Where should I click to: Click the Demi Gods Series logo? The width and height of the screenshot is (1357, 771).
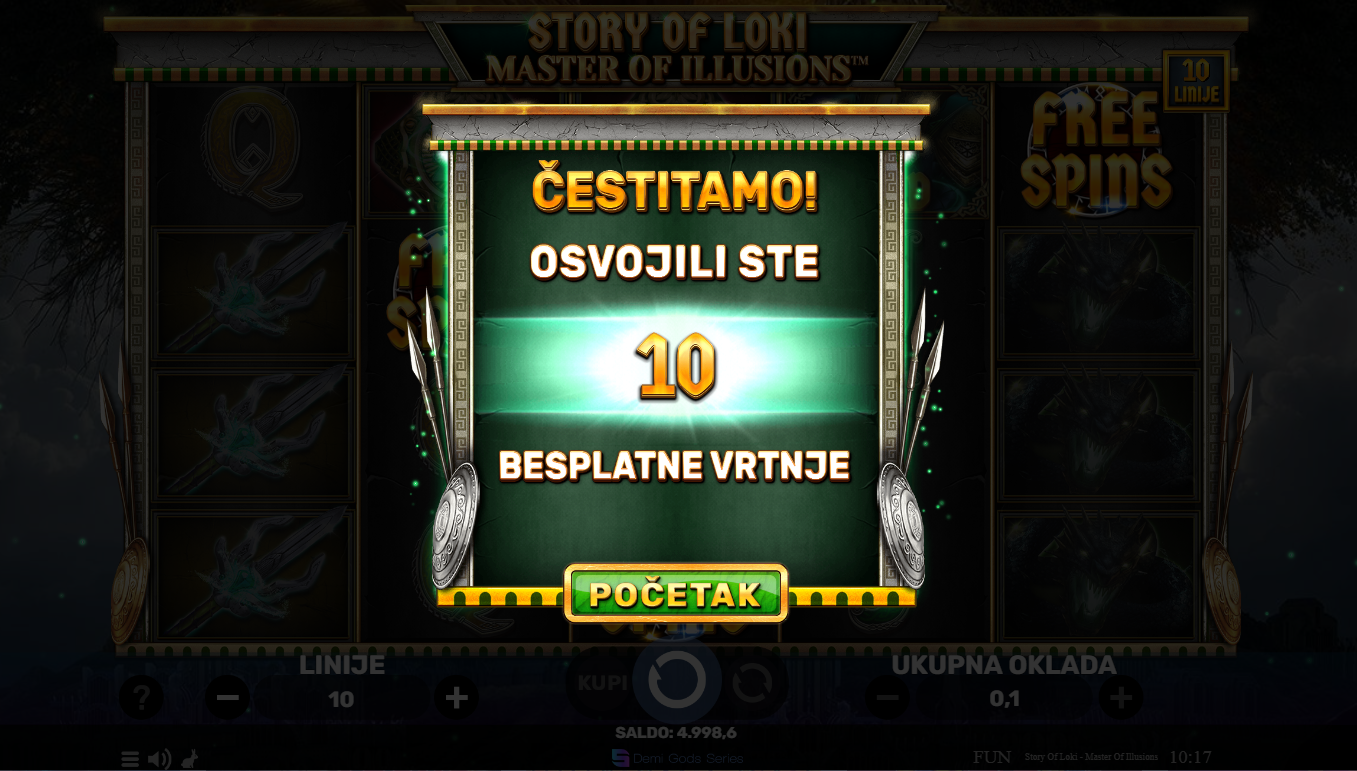coord(677,758)
